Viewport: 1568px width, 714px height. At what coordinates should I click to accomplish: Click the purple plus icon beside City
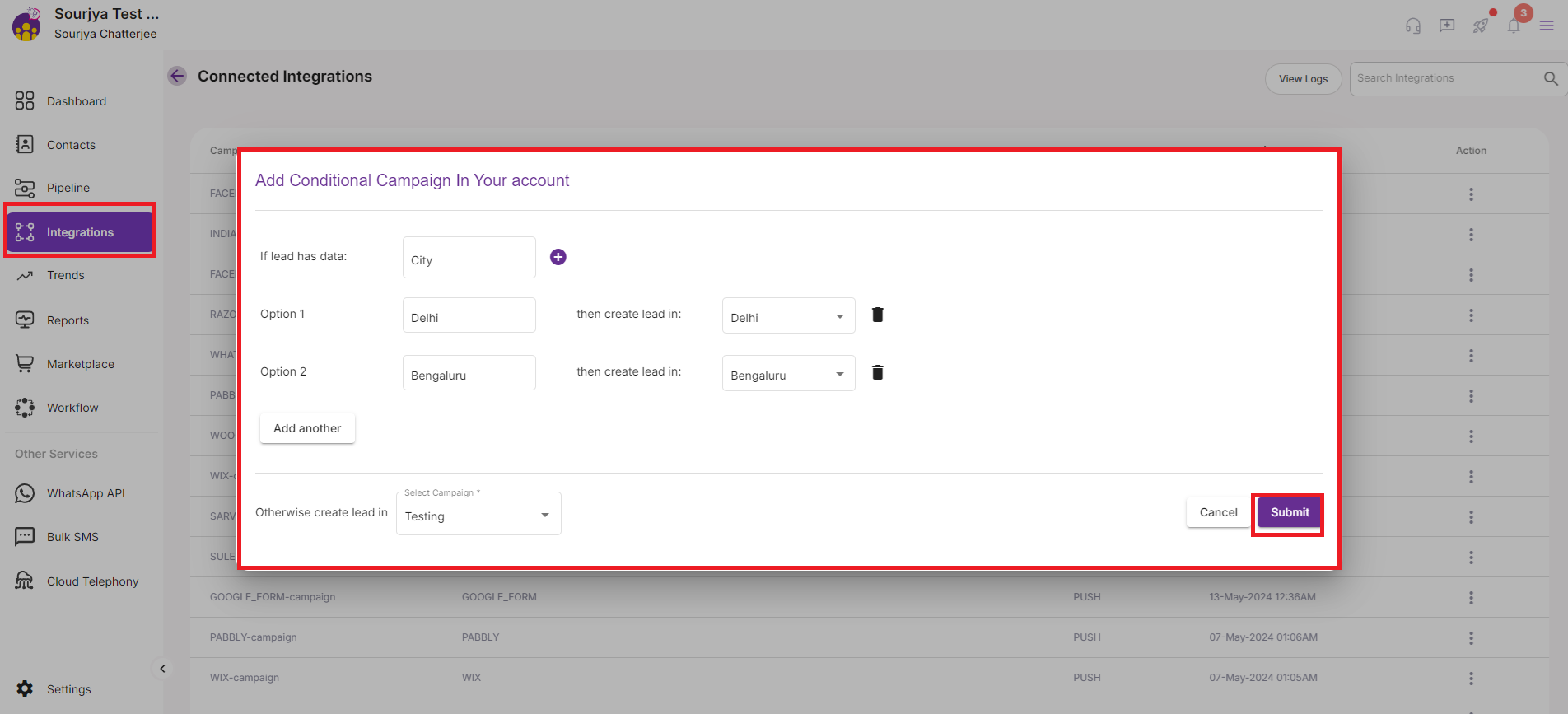click(558, 257)
